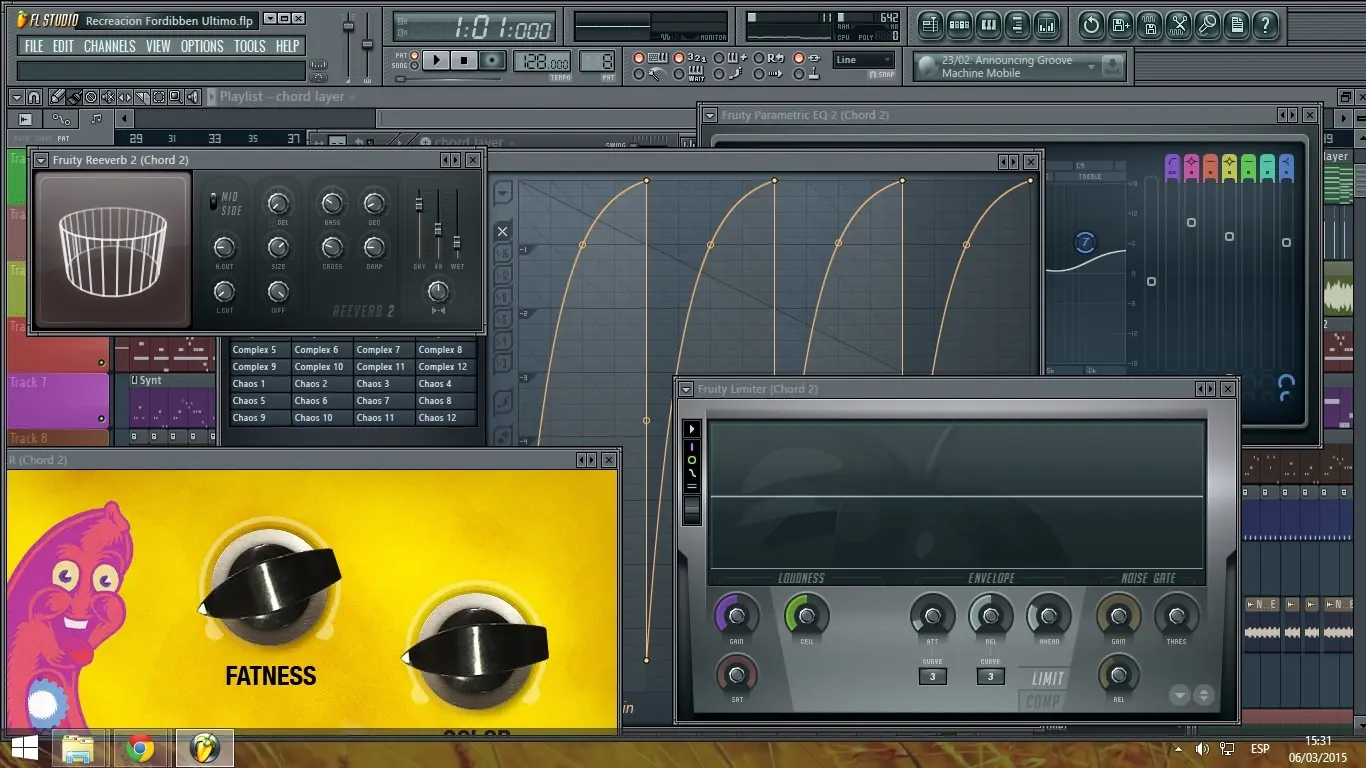Open the Playlist view from the toolbar
The image size is (1366, 768).
(931, 25)
